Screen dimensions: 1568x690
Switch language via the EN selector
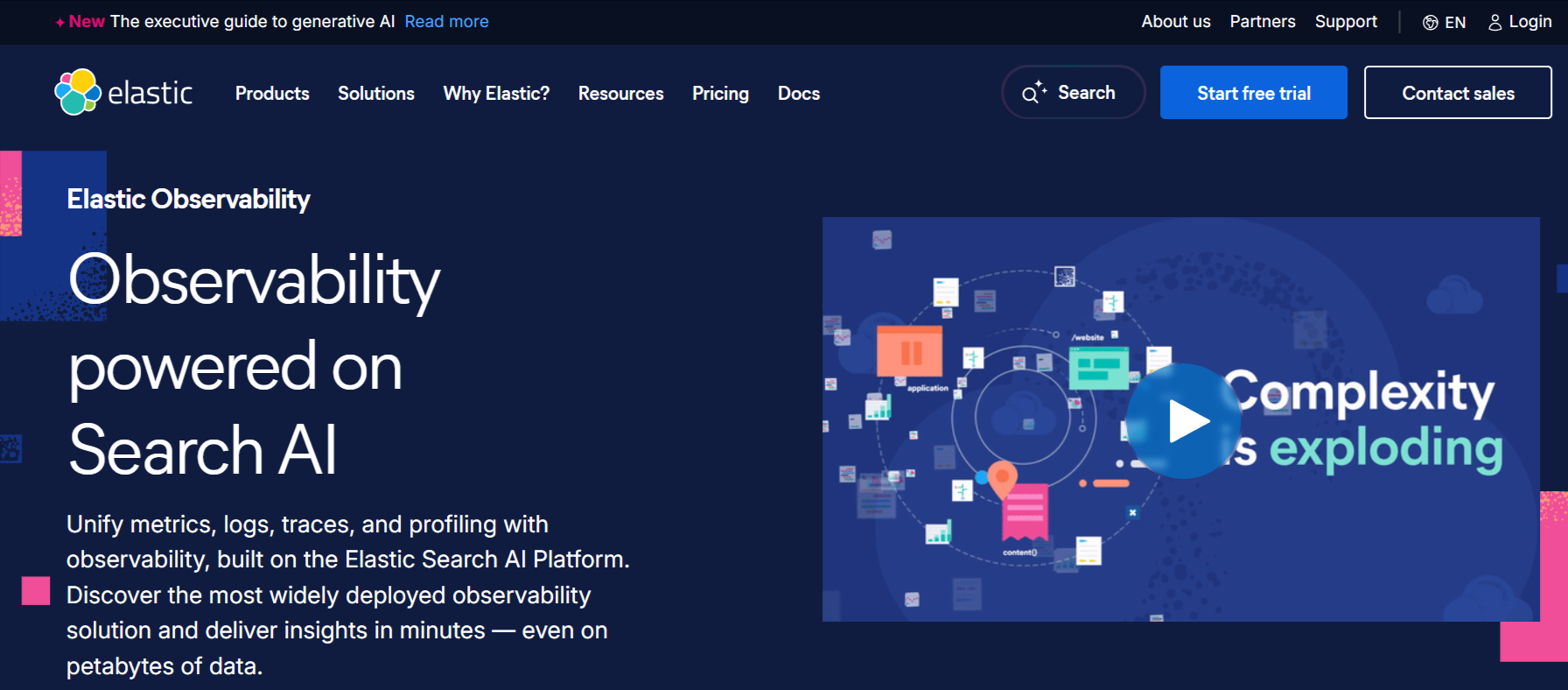pos(1454,23)
